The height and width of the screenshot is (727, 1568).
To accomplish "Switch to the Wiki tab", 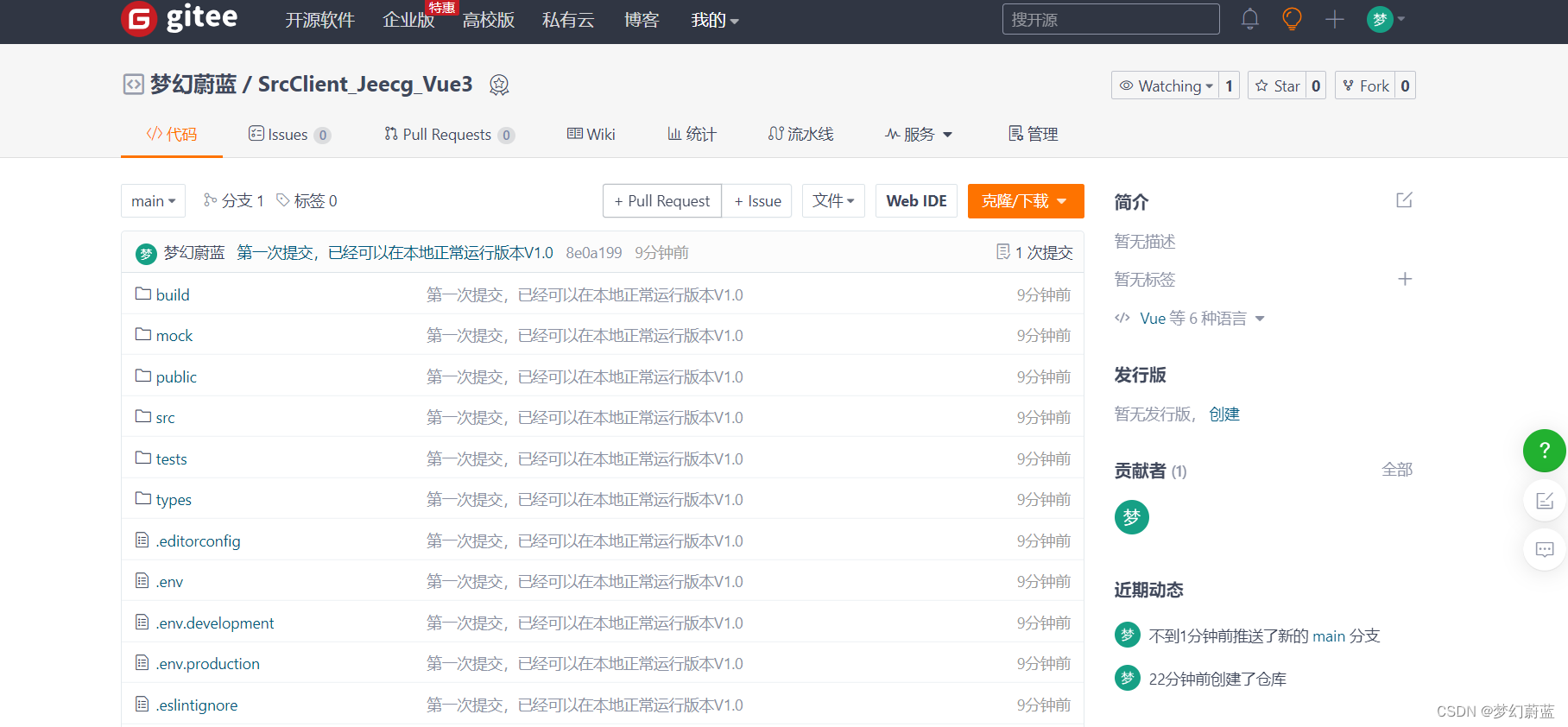I will (591, 134).
